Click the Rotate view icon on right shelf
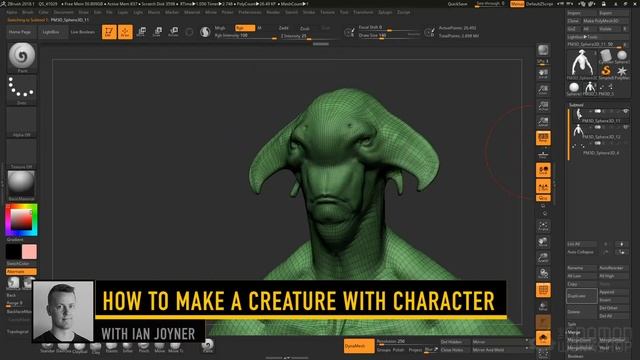This screenshot has width=640, height=360. tap(543, 273)
